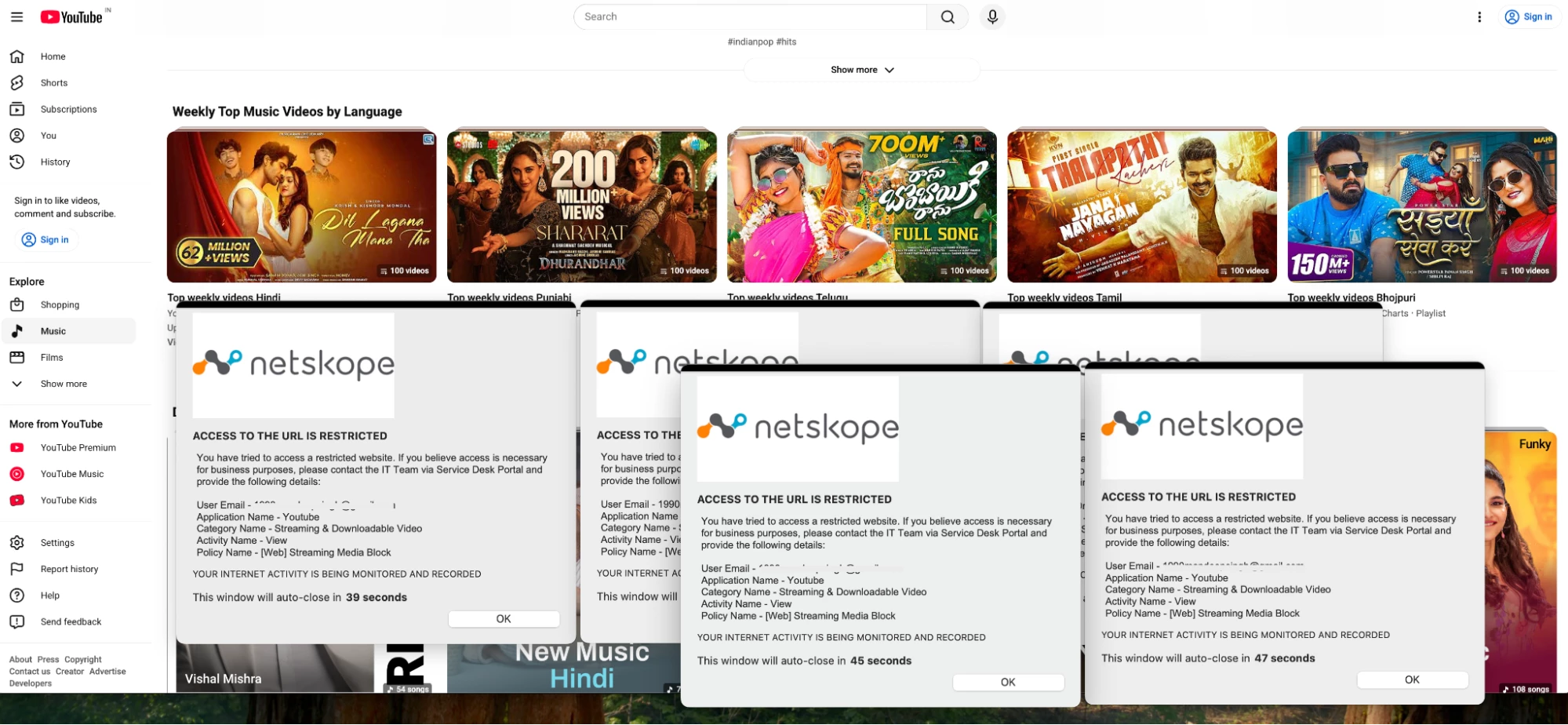Viewport: 1568px width, 725px height.
Task: Expand Show more under hashtags
Action: click(861, 70)
